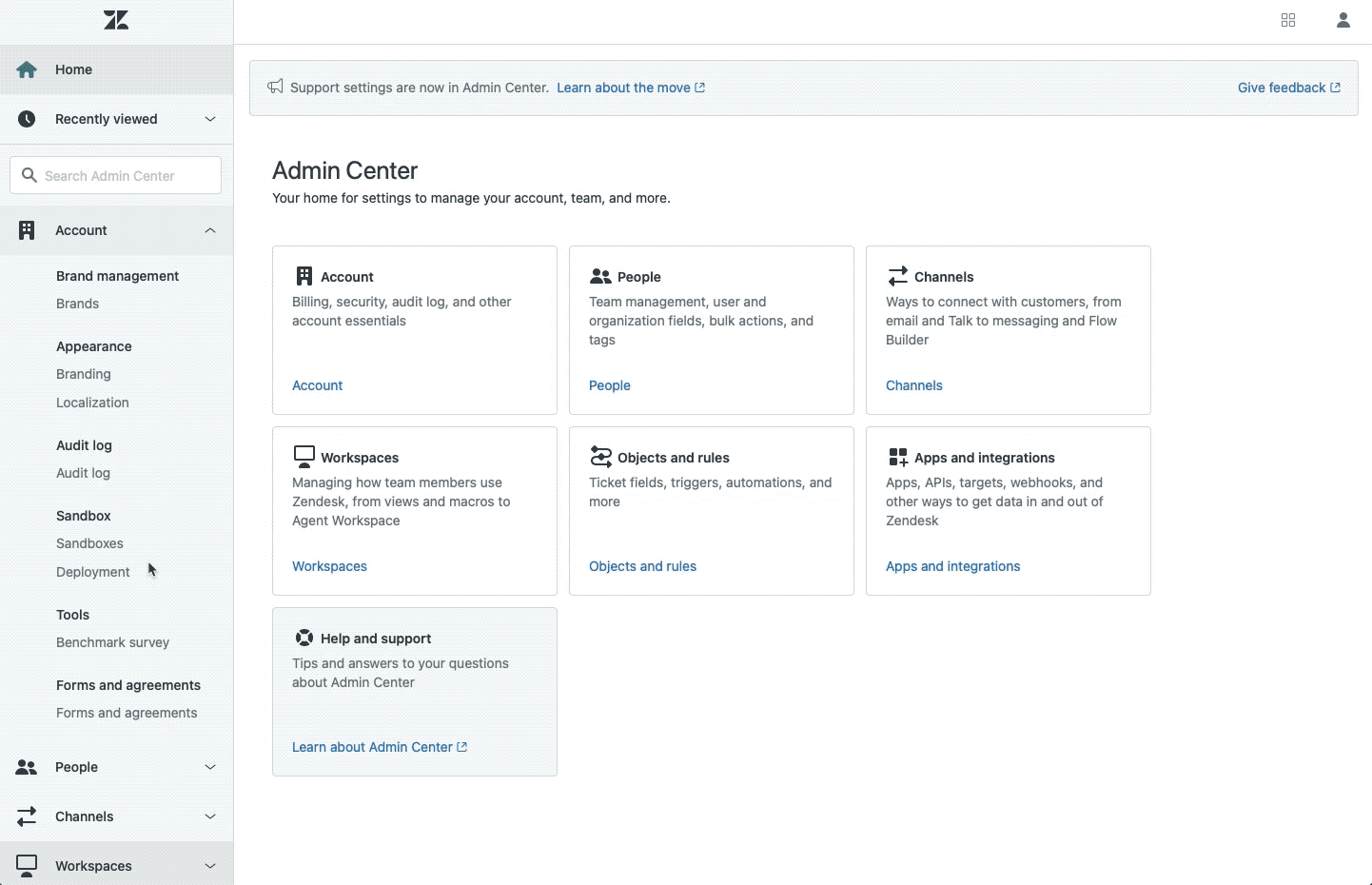Viewport: 1372px width, 885px height.
Task: Open the Benchmark survey item
Action: click(112, 642)
